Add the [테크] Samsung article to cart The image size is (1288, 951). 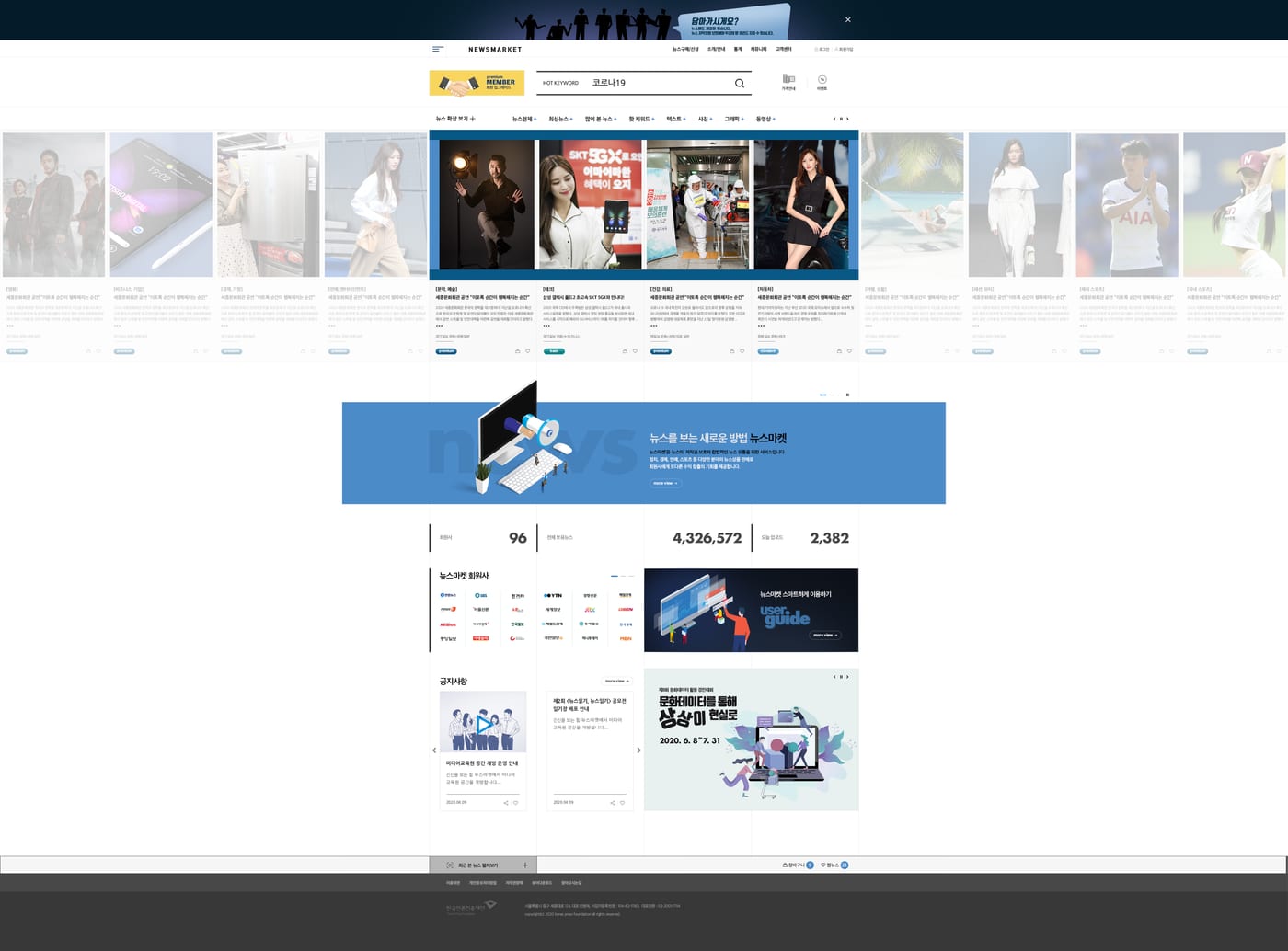625,351
